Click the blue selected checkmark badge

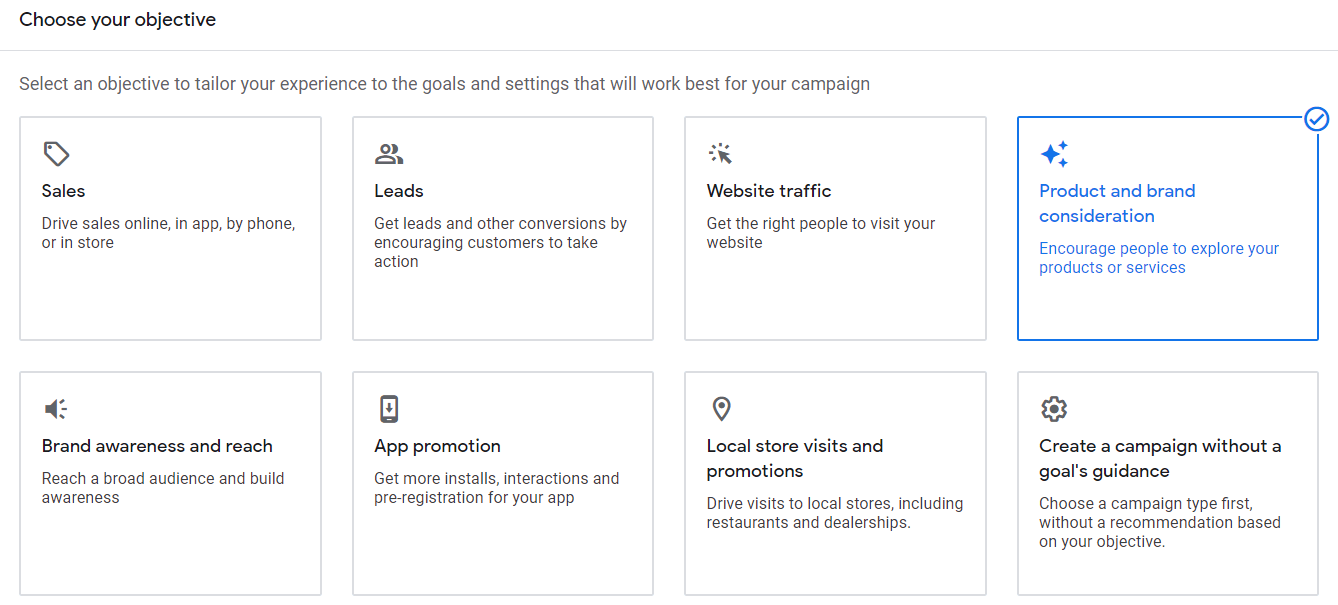point(1317,119)
